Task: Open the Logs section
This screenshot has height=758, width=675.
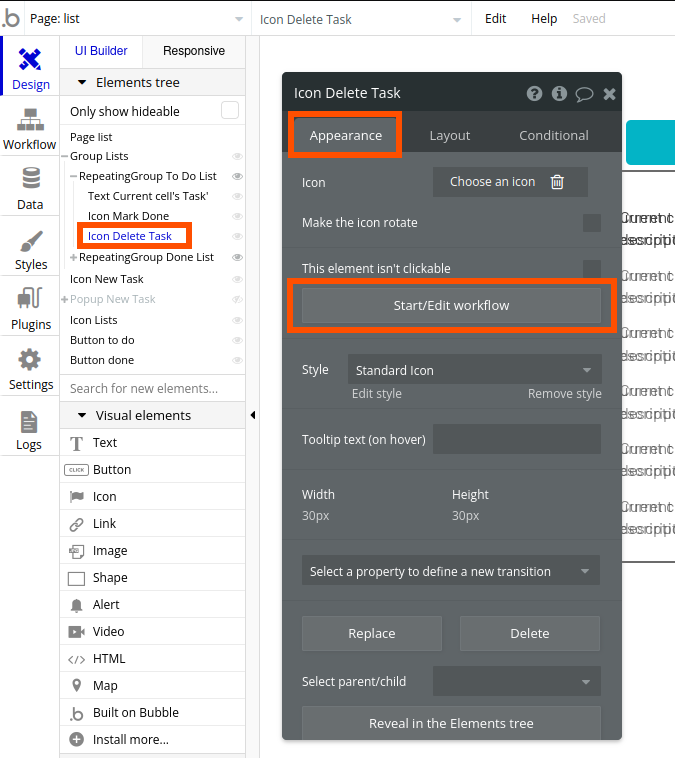Action: click(x=30, y=428)
